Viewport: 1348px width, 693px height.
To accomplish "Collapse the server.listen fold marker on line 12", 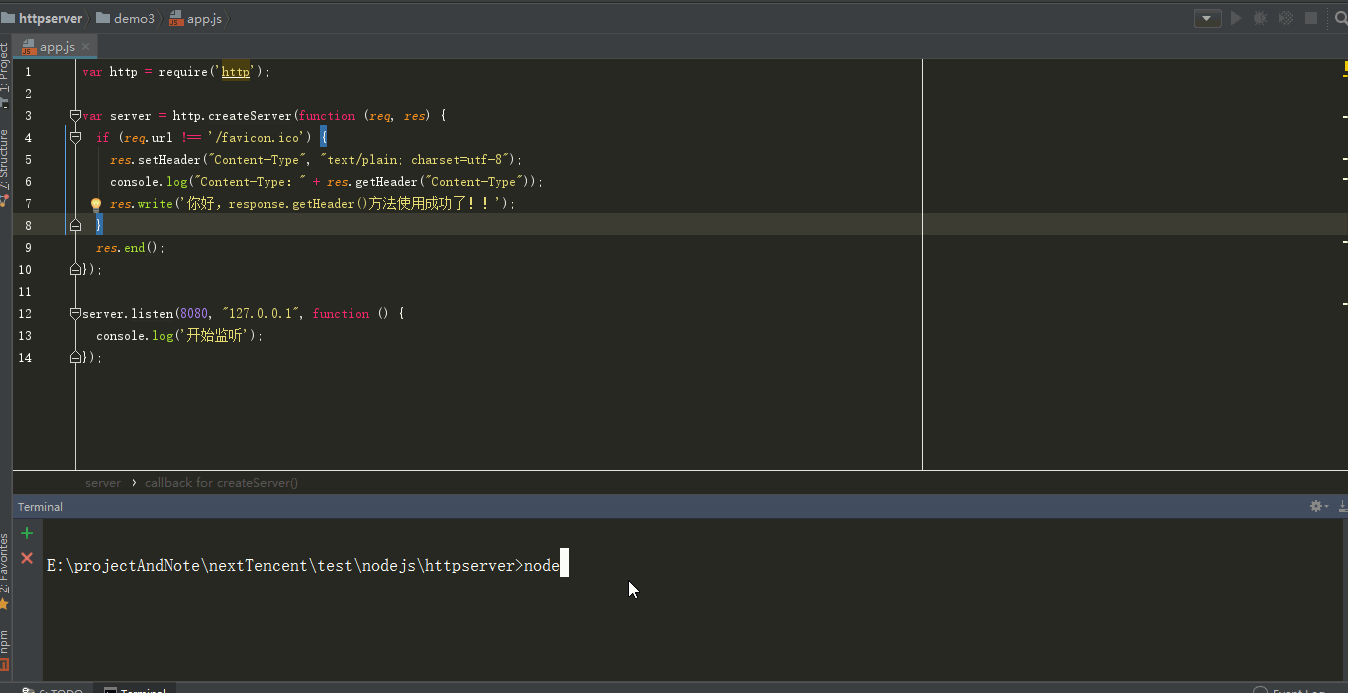I will click(x=75, y=314).
